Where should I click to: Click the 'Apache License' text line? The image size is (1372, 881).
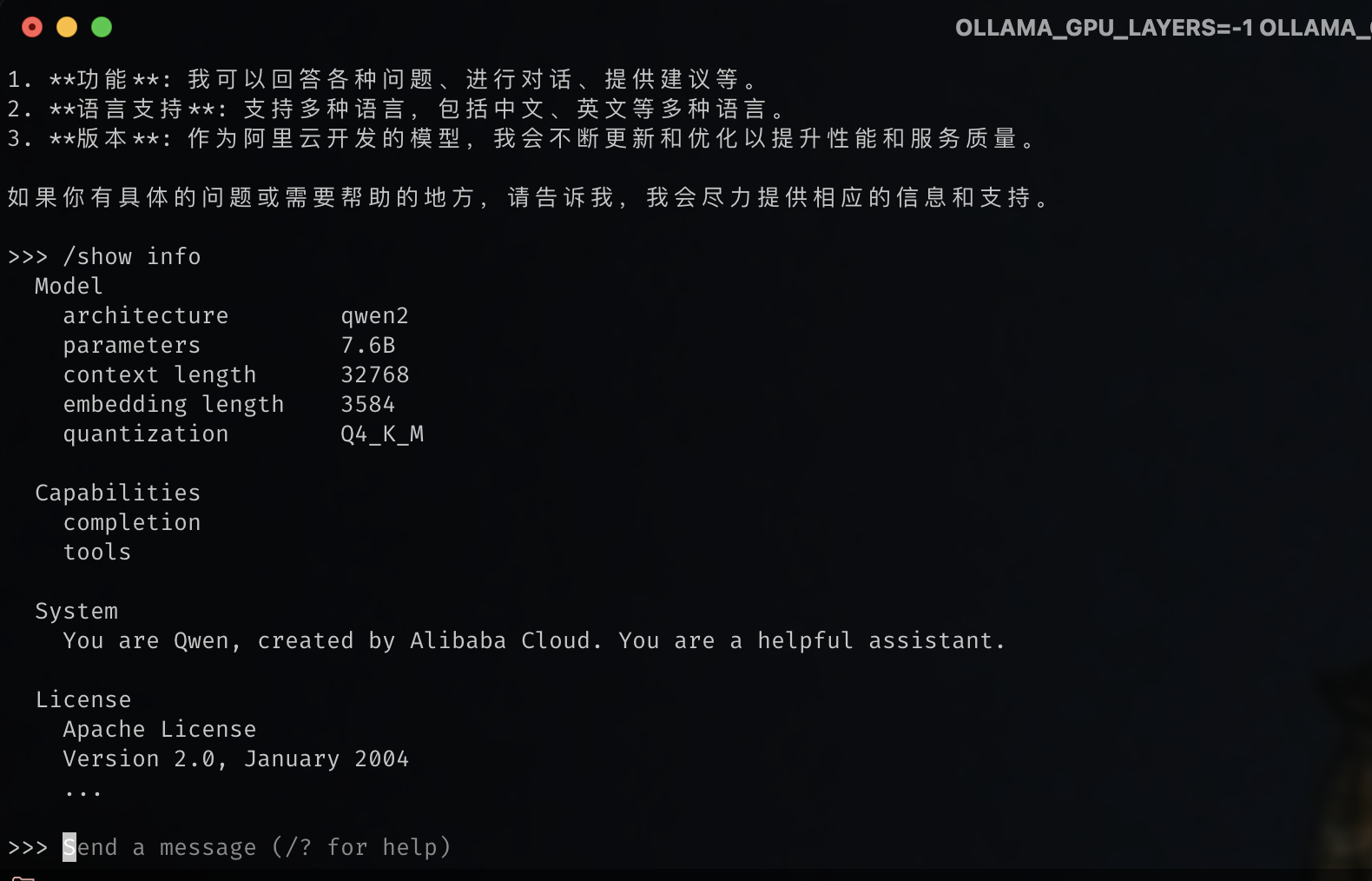[160, 729]
